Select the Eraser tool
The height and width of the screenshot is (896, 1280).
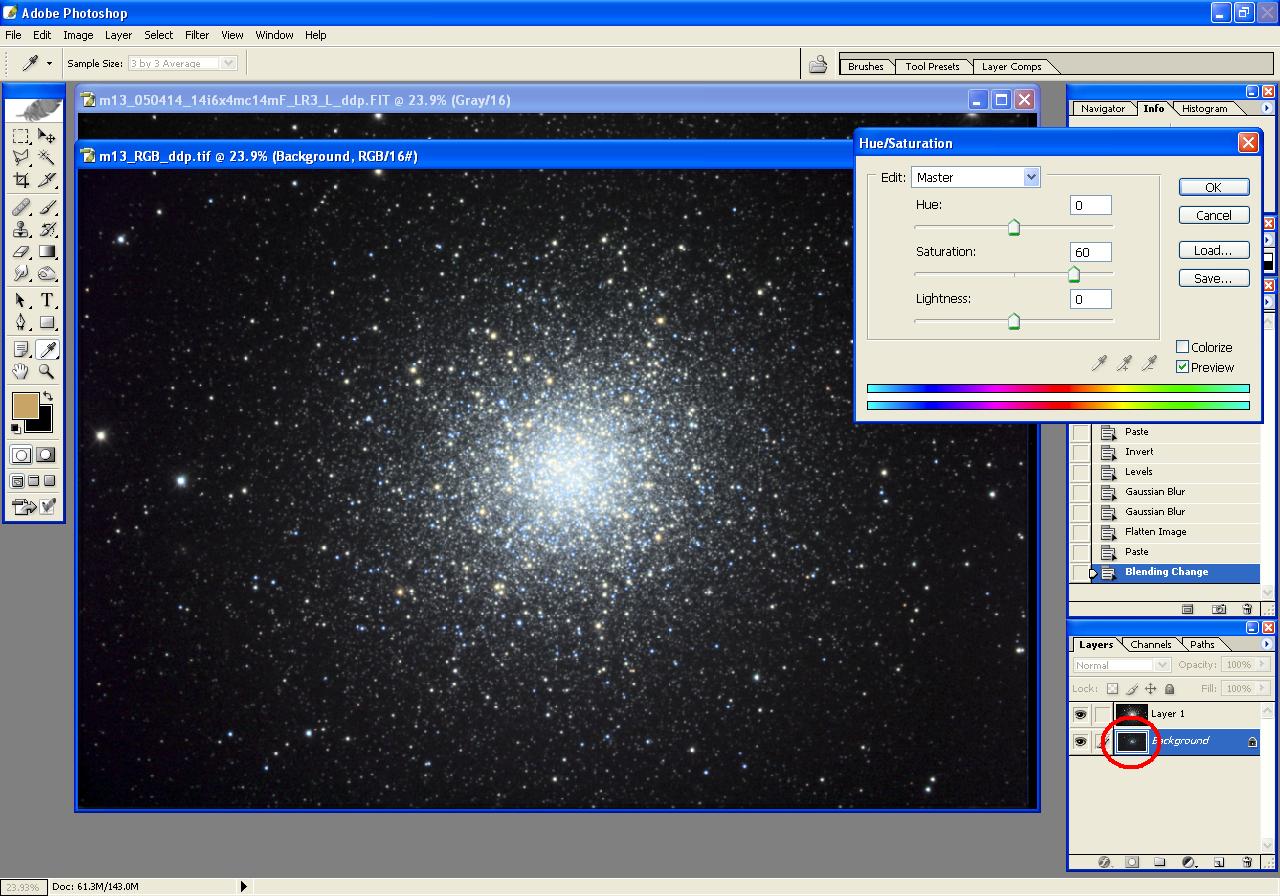[x=21, y=252]
